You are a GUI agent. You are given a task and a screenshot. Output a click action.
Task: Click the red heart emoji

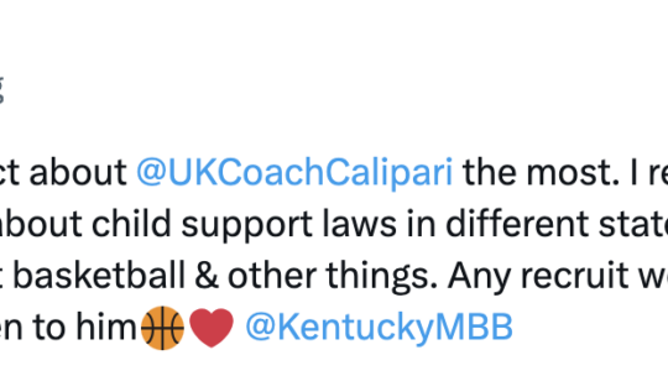point(211,328)
